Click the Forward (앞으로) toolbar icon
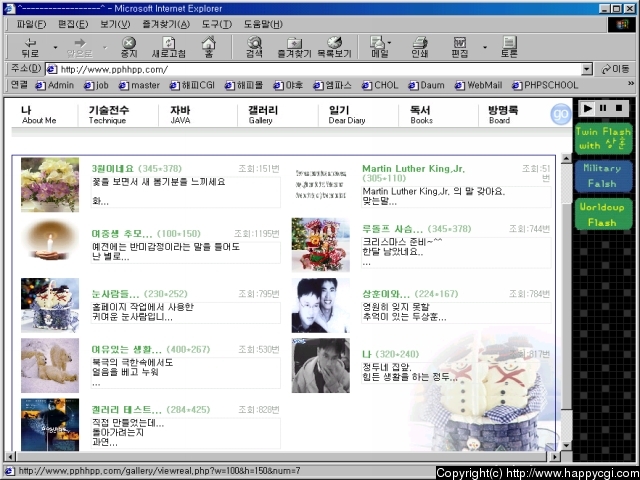This screenshot has height=480, width=640. pos(80,47)
